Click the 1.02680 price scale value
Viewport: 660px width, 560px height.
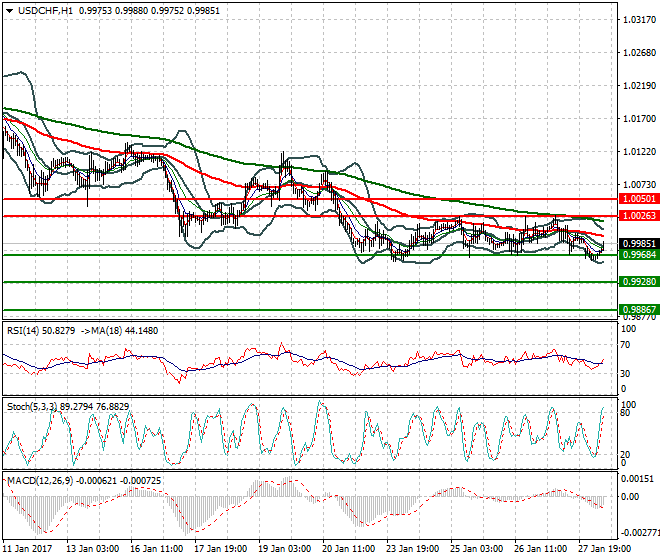point(639,53)
